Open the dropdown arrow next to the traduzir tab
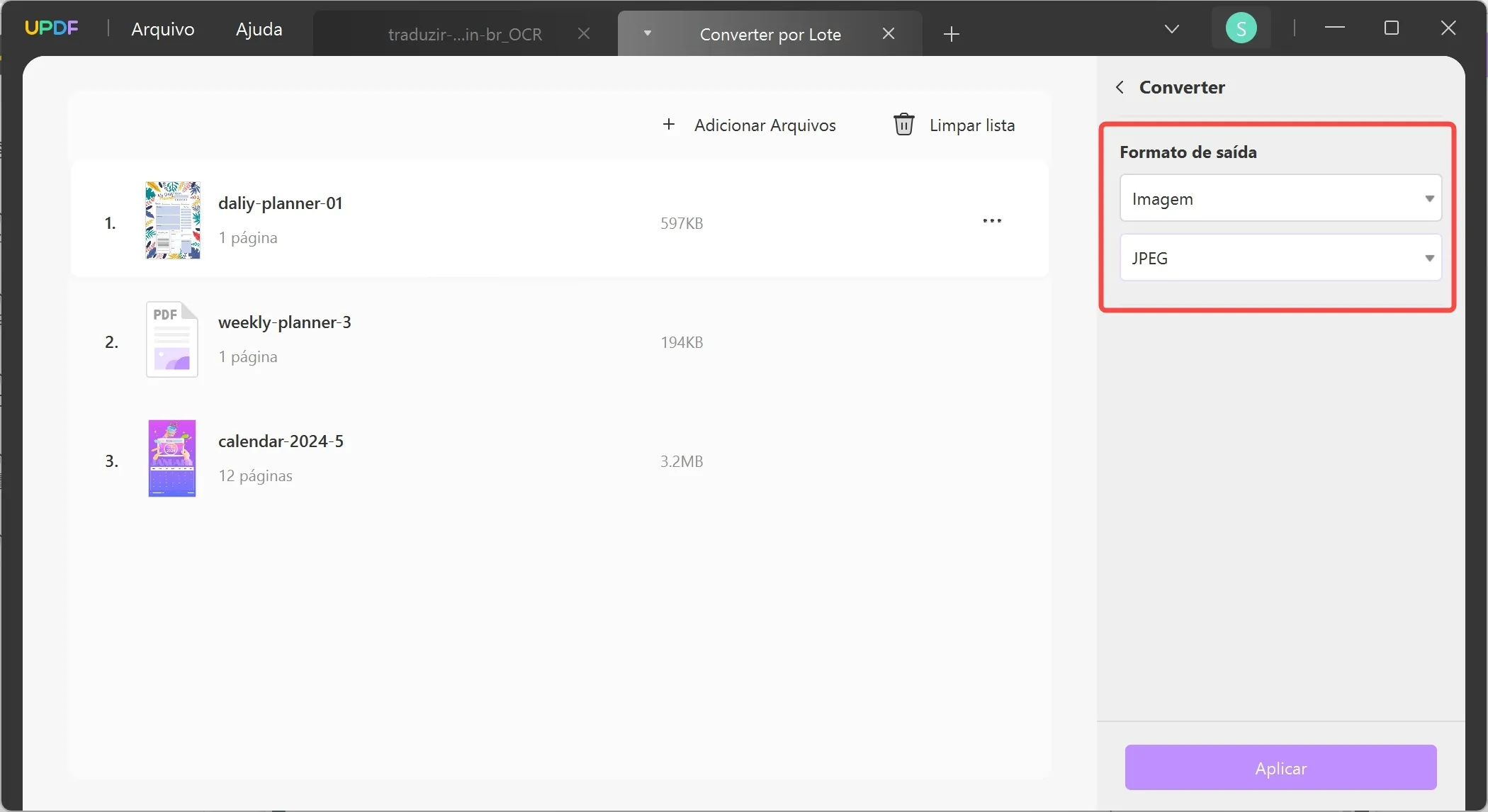This screenshot has width=1488, height=812. [646, 33]
